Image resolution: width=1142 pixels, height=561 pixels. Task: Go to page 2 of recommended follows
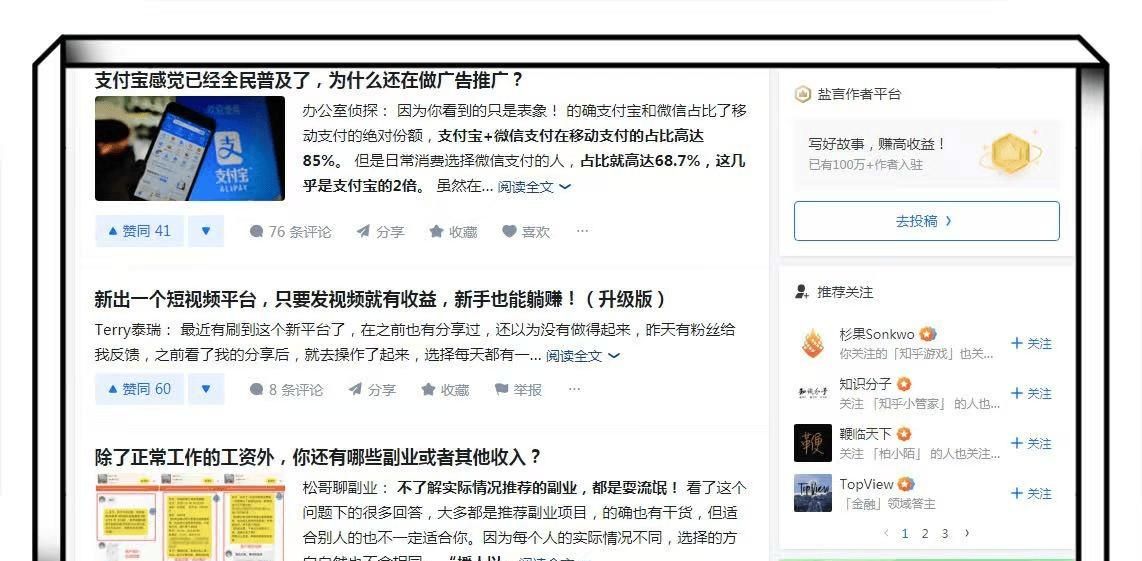tap(925, 533)
